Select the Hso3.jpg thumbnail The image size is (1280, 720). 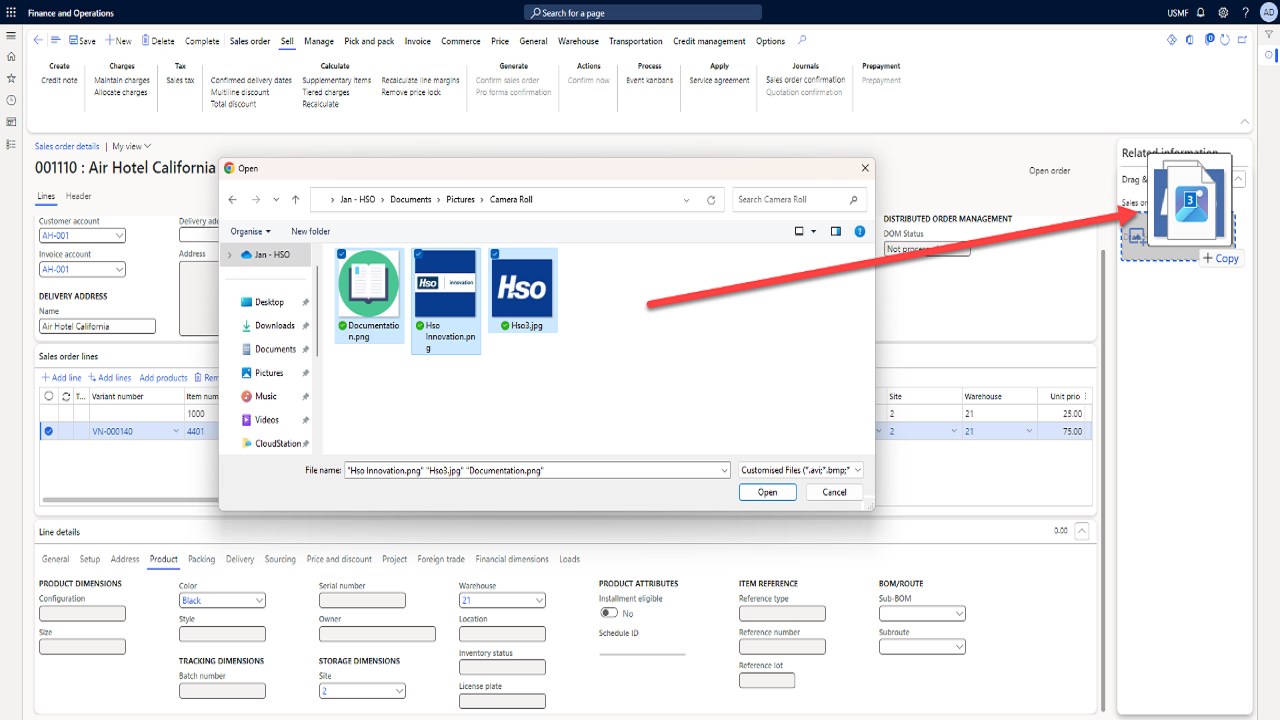(523, 288)
